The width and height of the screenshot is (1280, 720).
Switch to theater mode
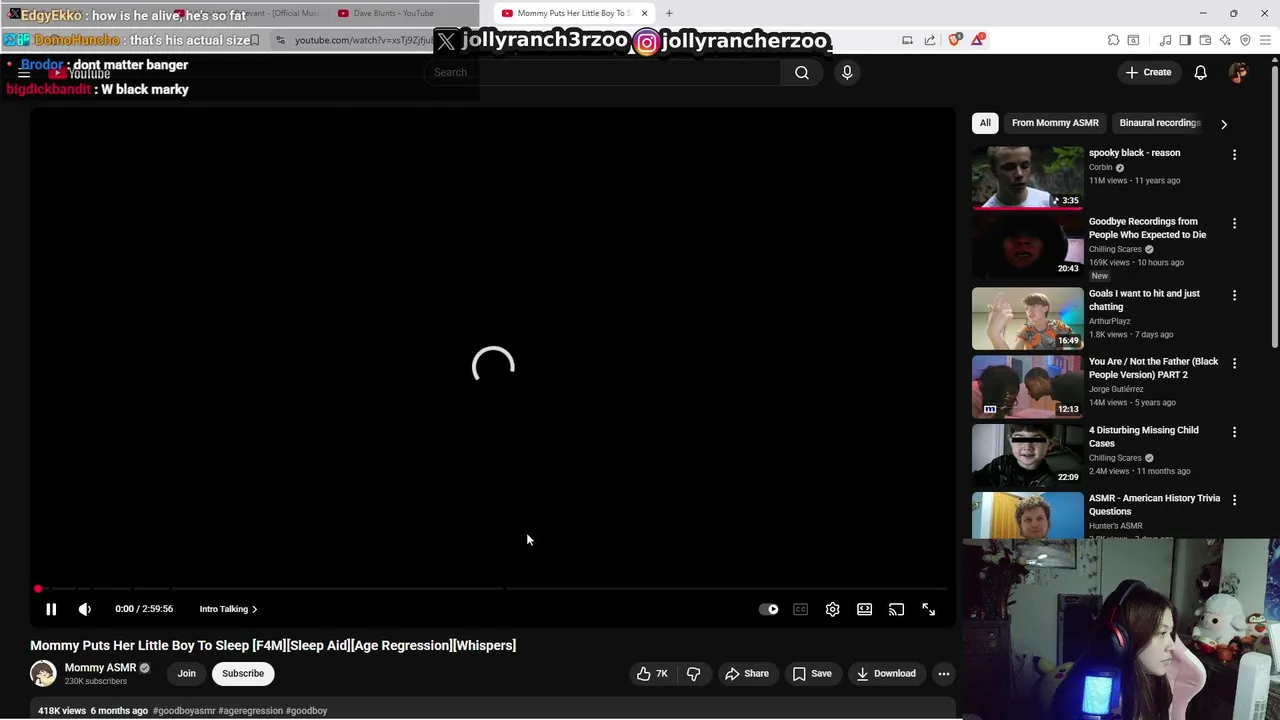point(865,609)
